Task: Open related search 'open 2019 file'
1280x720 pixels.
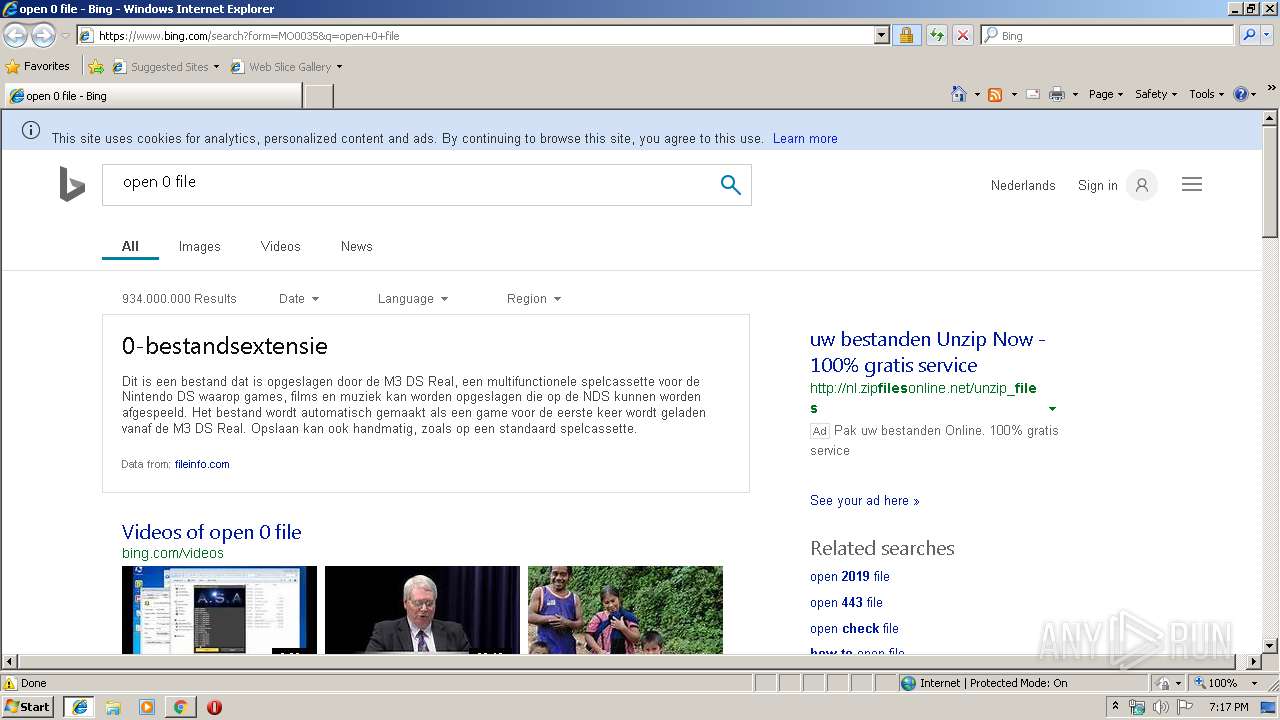Action: pyautogui.click(x=850, y=577)
